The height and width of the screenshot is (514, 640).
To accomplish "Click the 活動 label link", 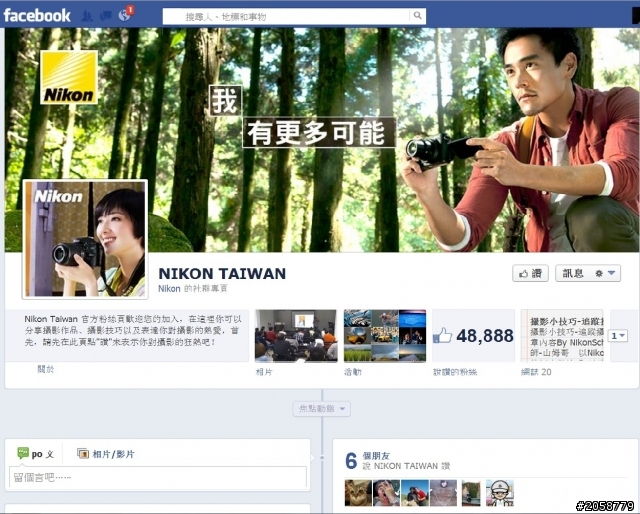I will [353, 372].
